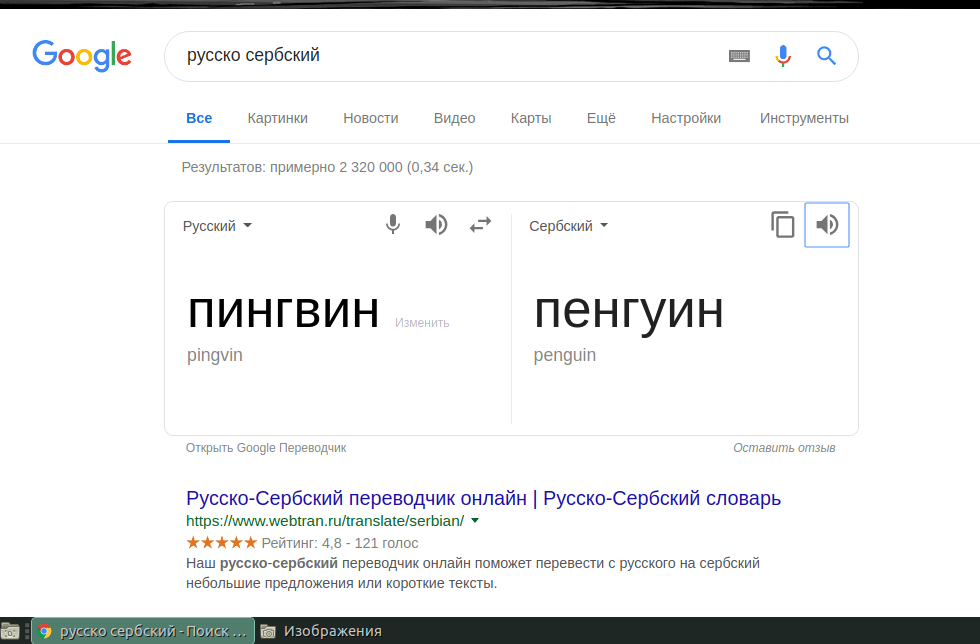Open the Русский source language dropdown
980x644 pixels.
point(217,226)
